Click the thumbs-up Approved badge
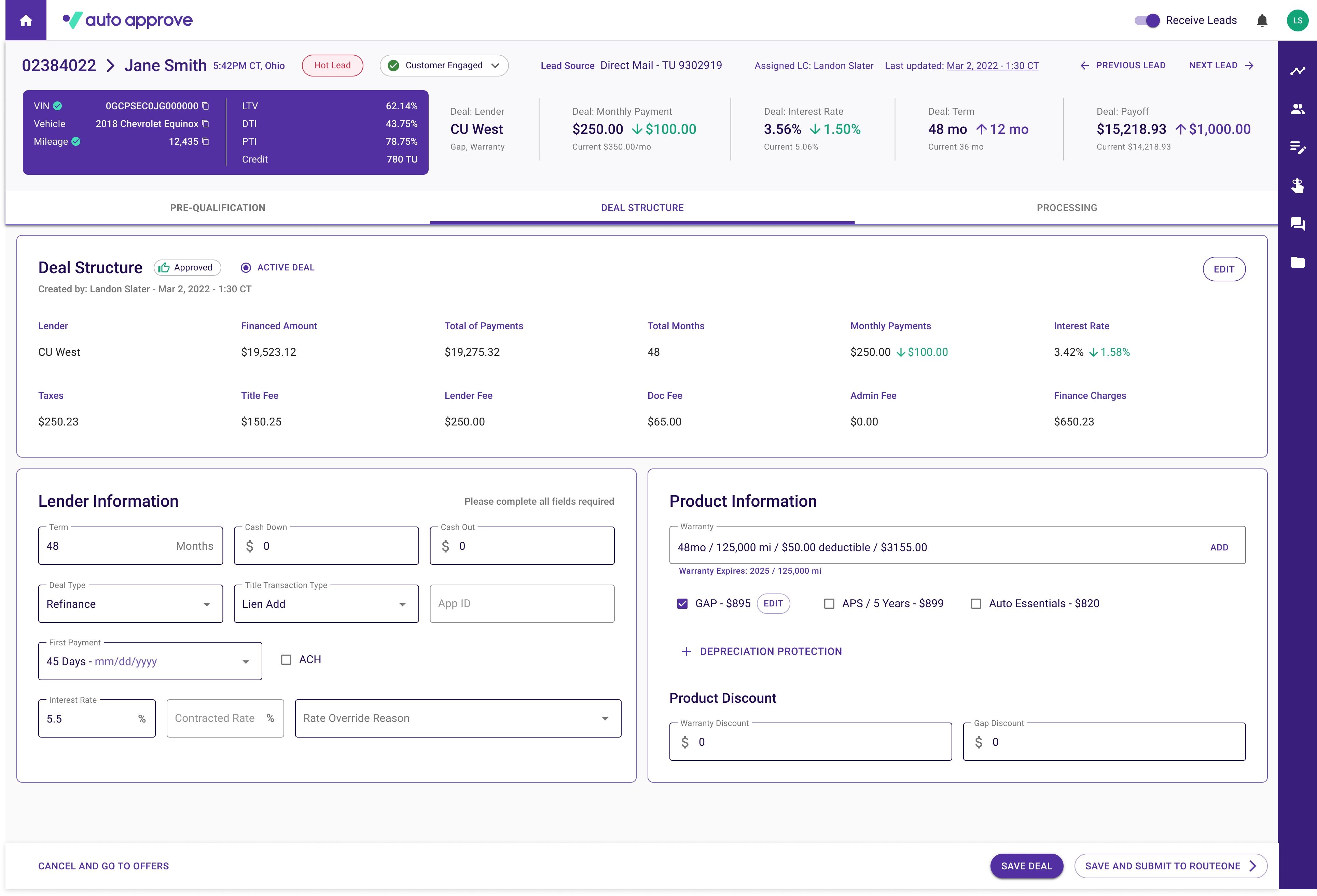Image resolution: width=1317 pixels, height=896 pixels. click(187, 267)
